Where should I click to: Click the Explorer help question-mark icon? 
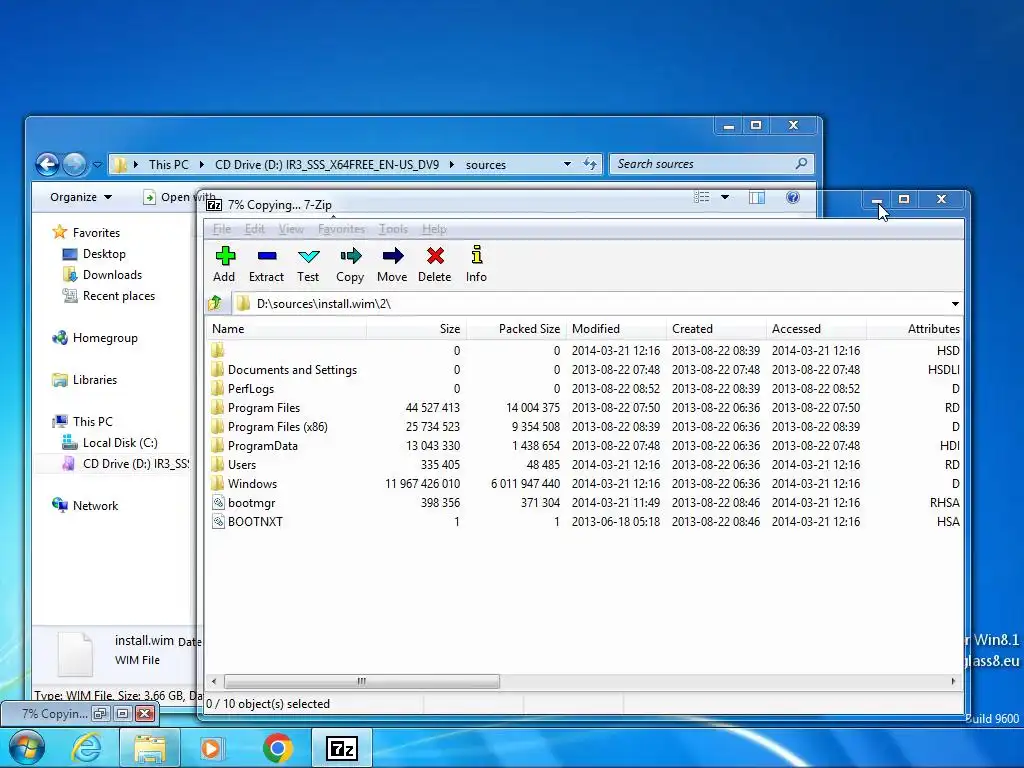(793, 197)
